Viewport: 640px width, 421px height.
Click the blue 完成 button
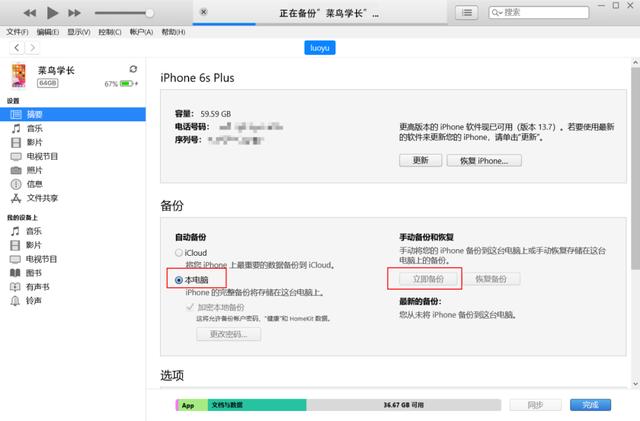pos(590,405)
